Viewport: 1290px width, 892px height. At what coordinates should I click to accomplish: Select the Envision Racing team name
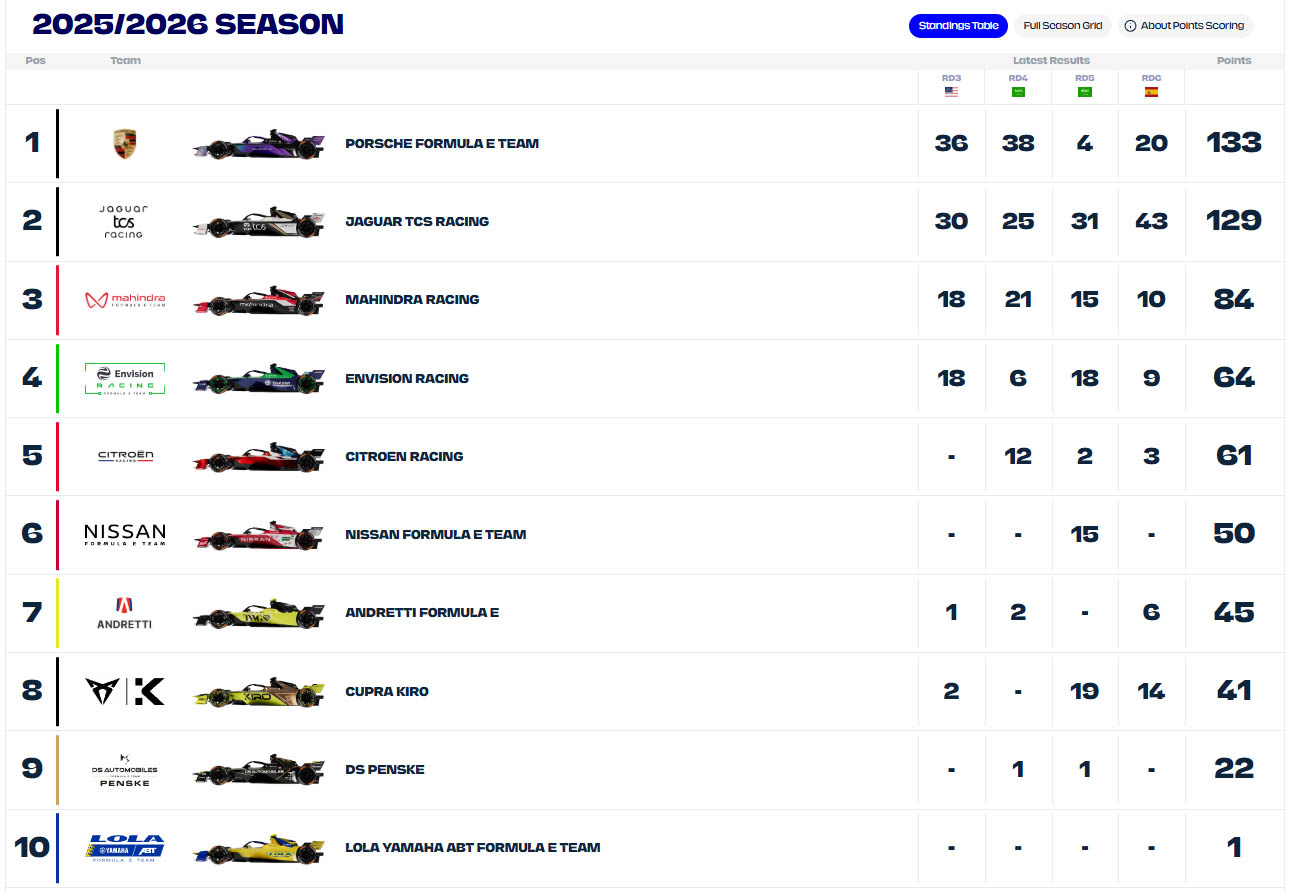click(x=407, y=378)
